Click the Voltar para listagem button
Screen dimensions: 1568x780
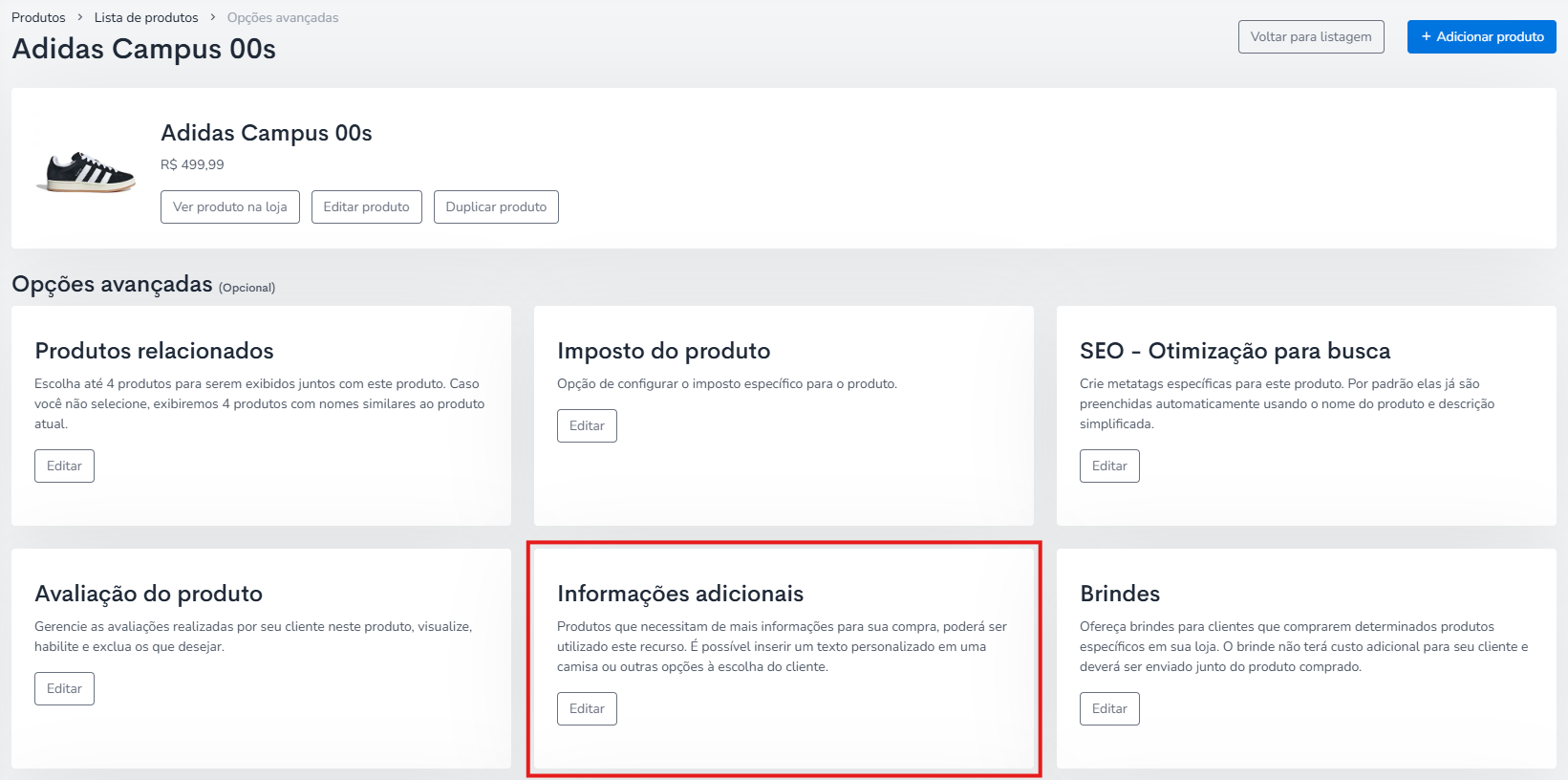click(1311, 36)
